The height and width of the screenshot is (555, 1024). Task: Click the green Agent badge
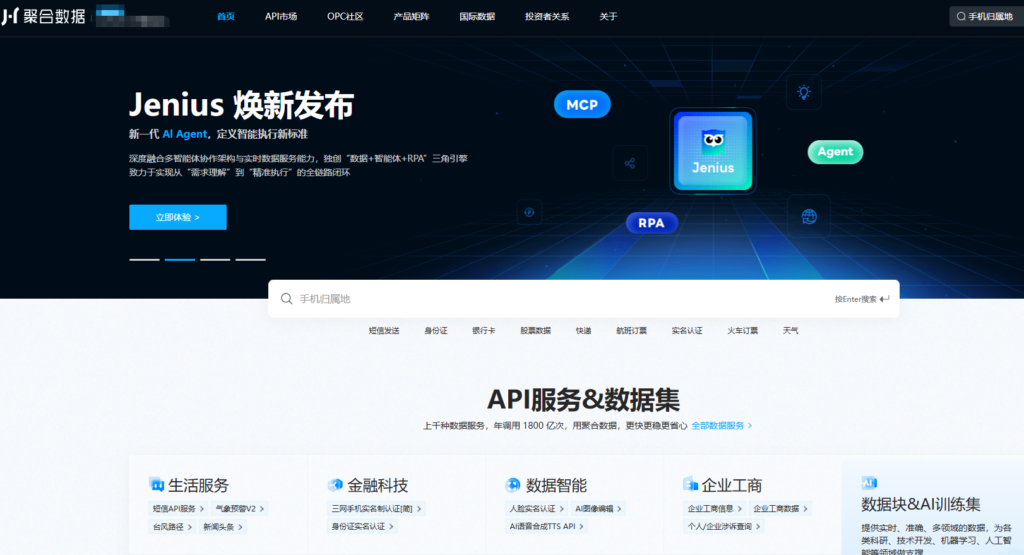(x=835, y=151)
